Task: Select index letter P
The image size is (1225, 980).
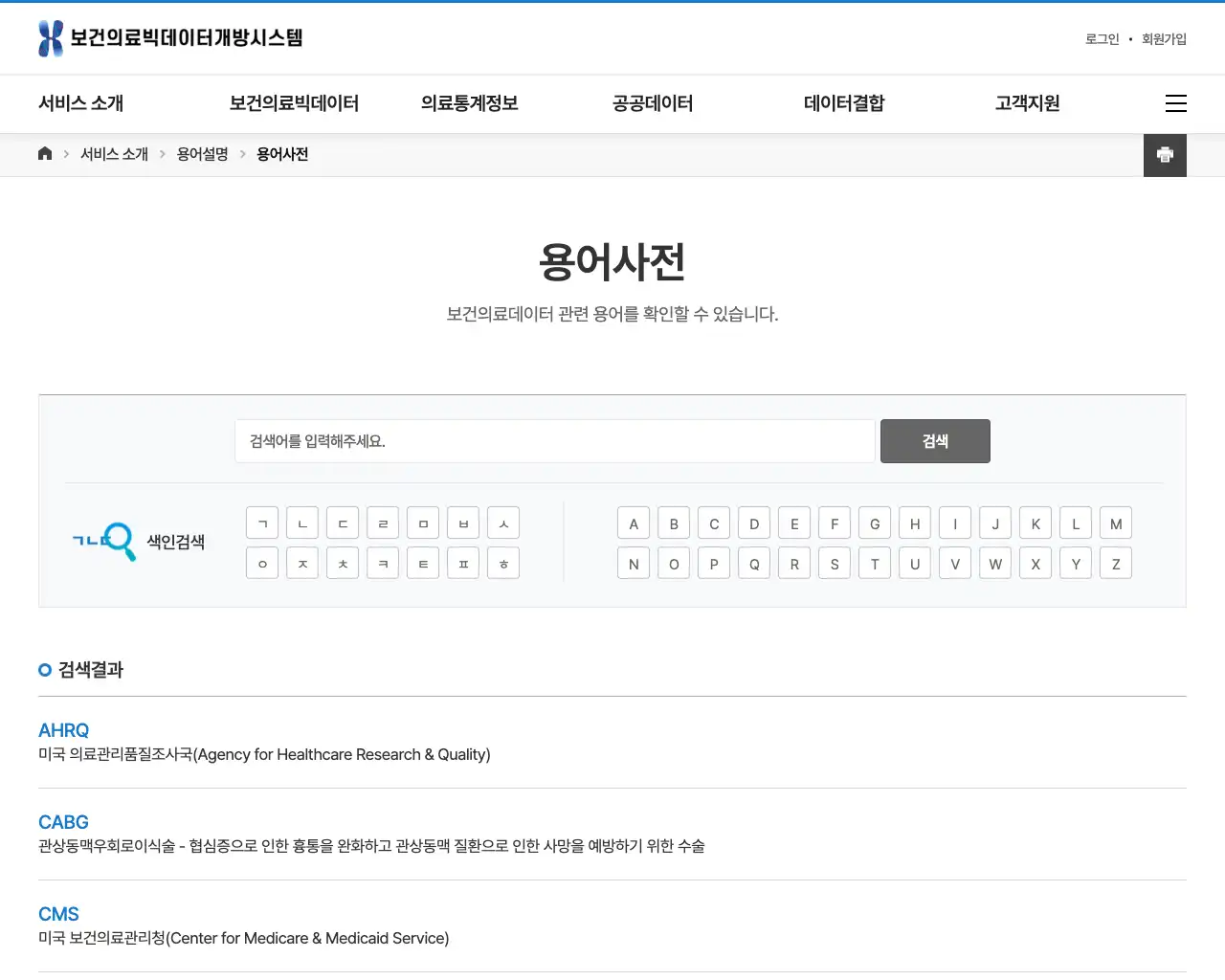Action: pyautogui.click(x=714, y=564)
